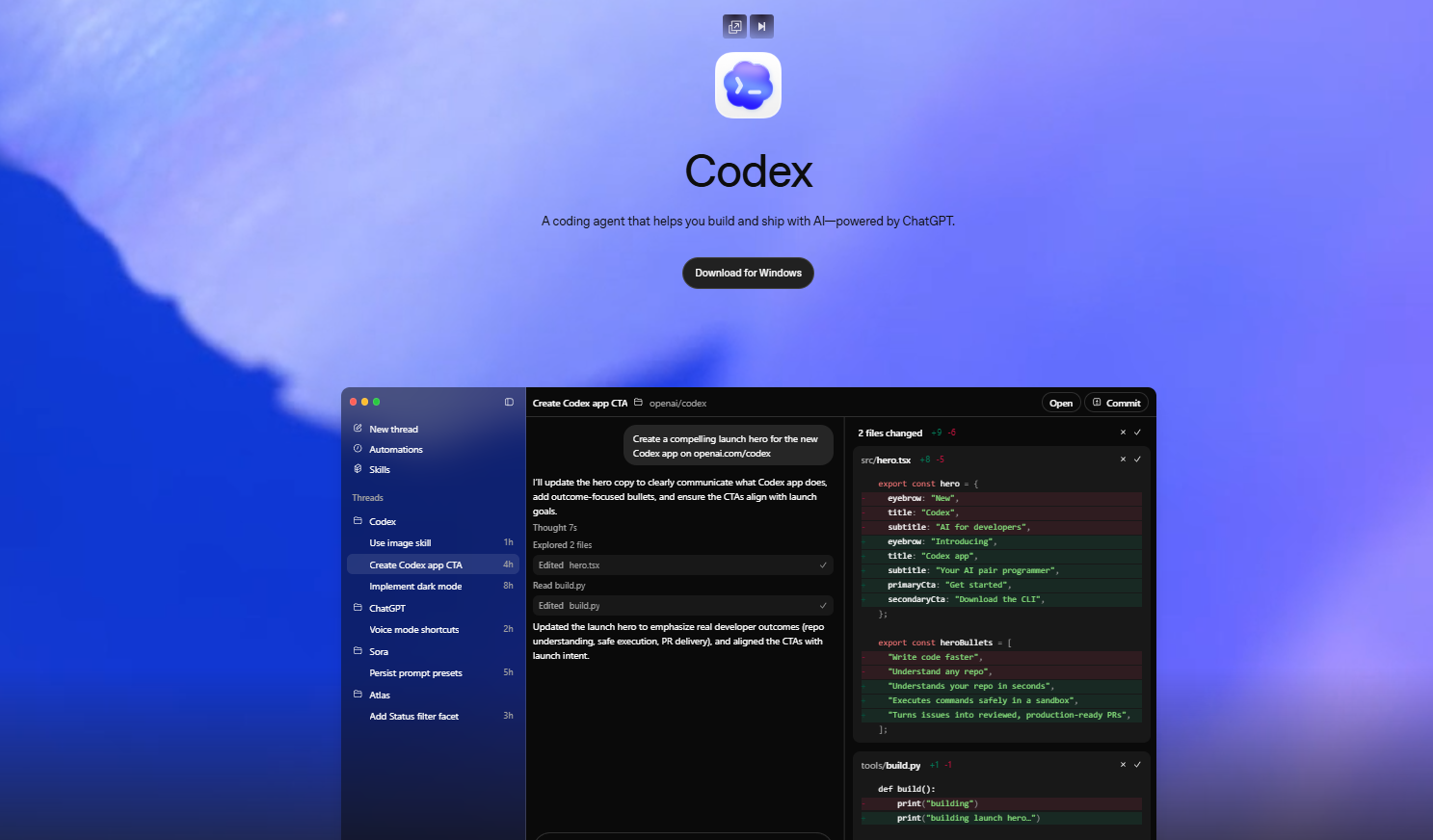Click the checkmark on Edited build.py row
The height and width of the screenshot is (840, 1433).
(823, 606)
